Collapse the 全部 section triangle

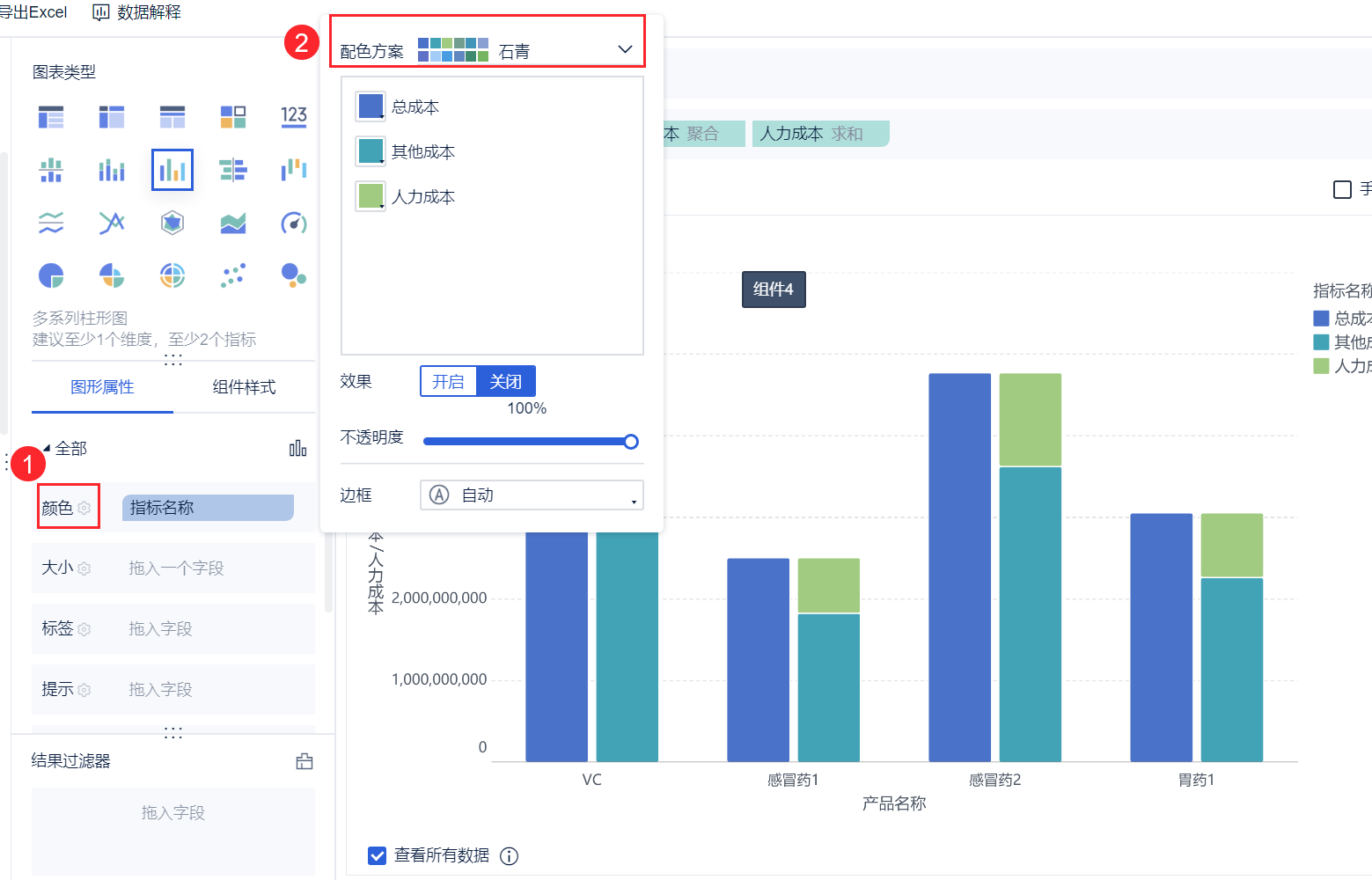[x=47, y=449]
